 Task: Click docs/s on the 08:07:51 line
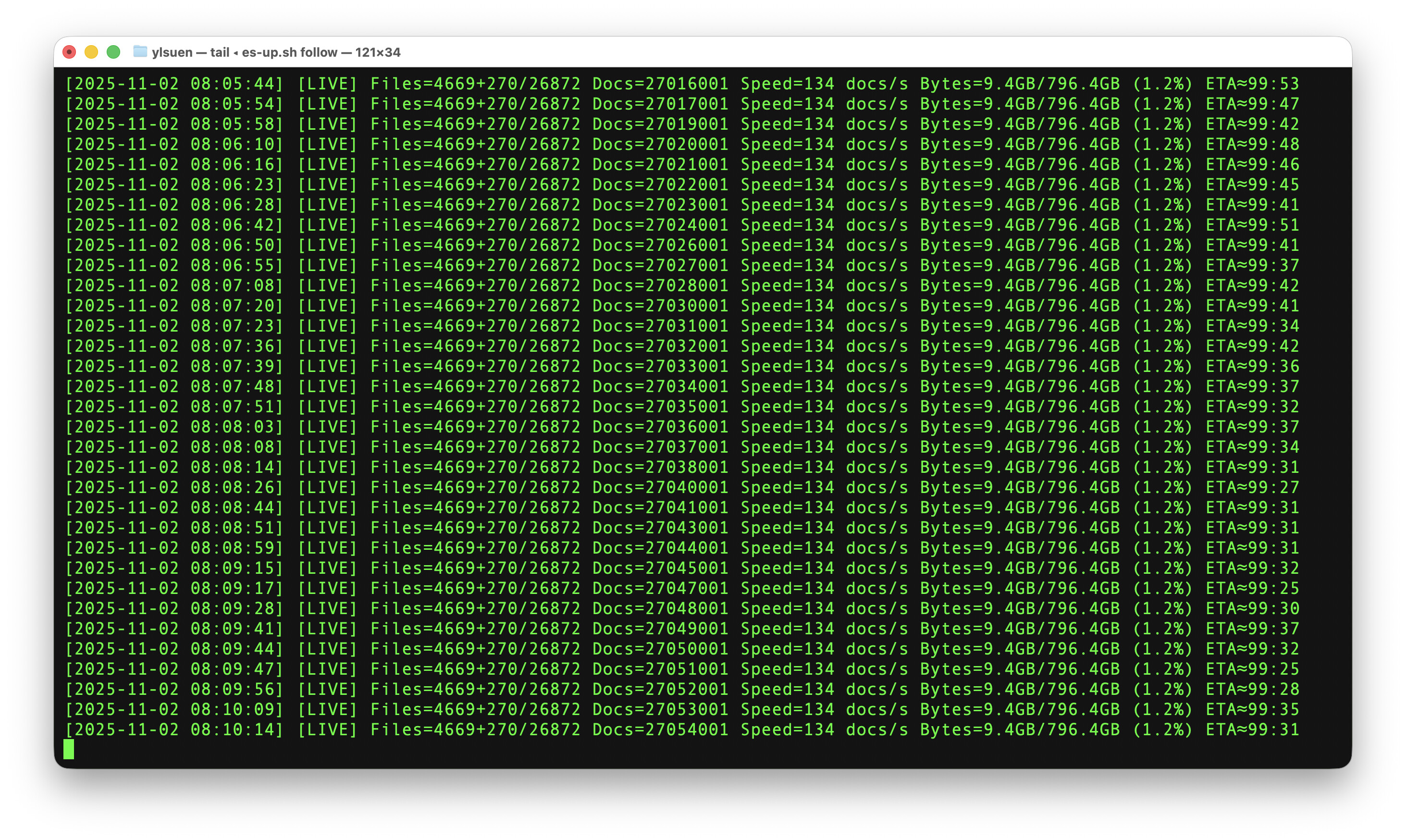tap(877, 407)
